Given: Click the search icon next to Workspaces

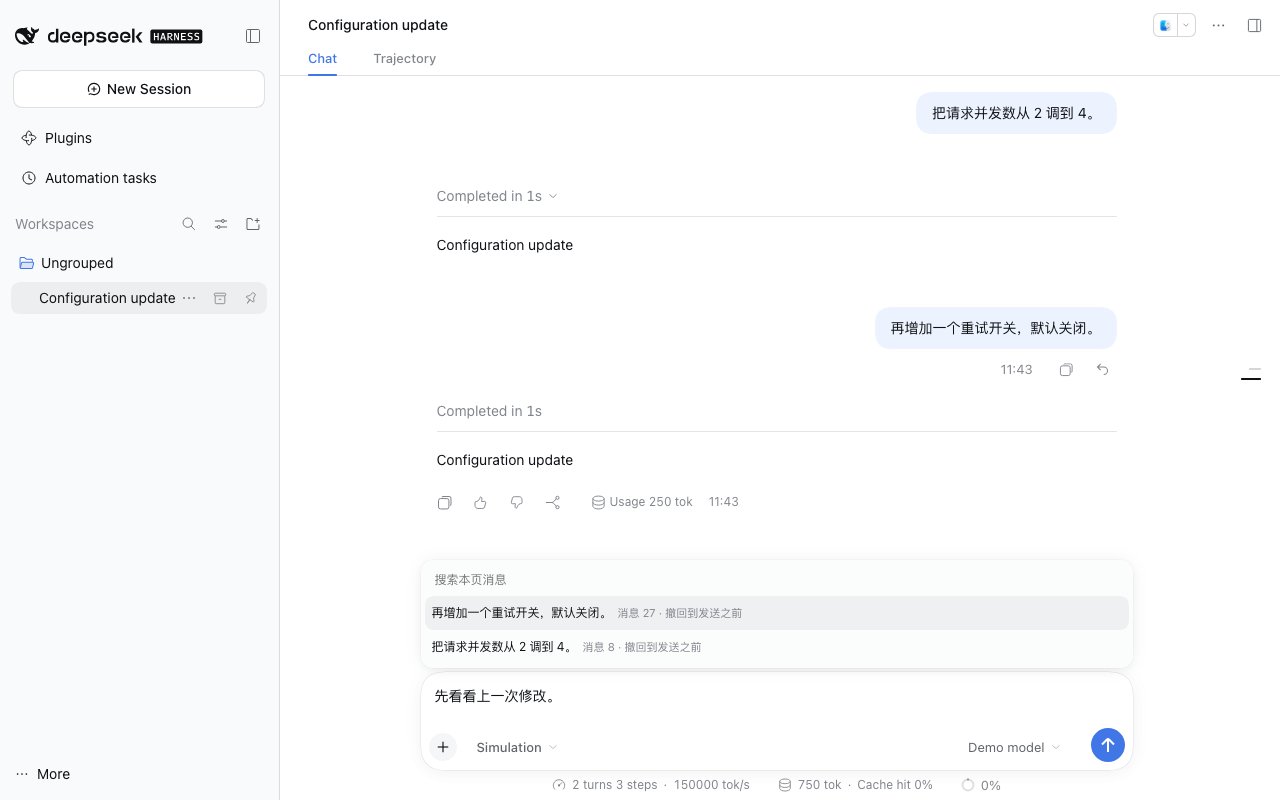Looking at the screenshot, I should tap(189, 224).
